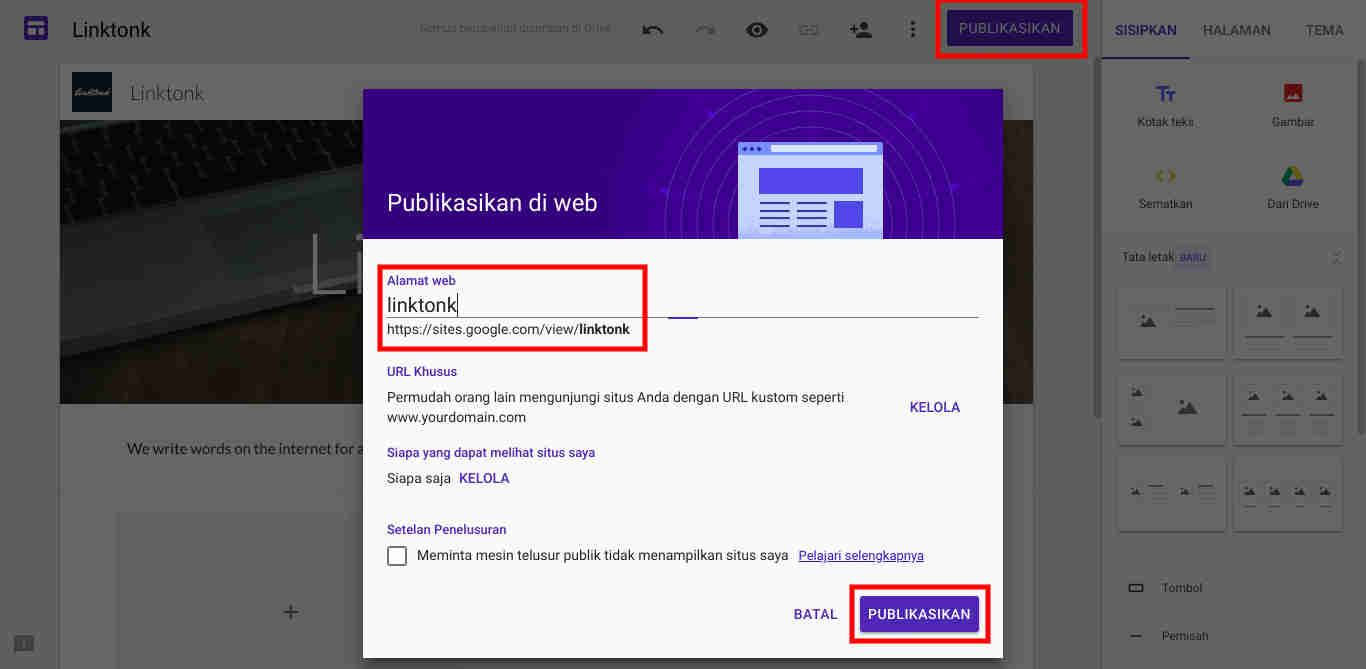Screen dimensions: 1366x669
Task: Click PUBLIKASIKAN in the dialog
Action: tap(919, 613)
